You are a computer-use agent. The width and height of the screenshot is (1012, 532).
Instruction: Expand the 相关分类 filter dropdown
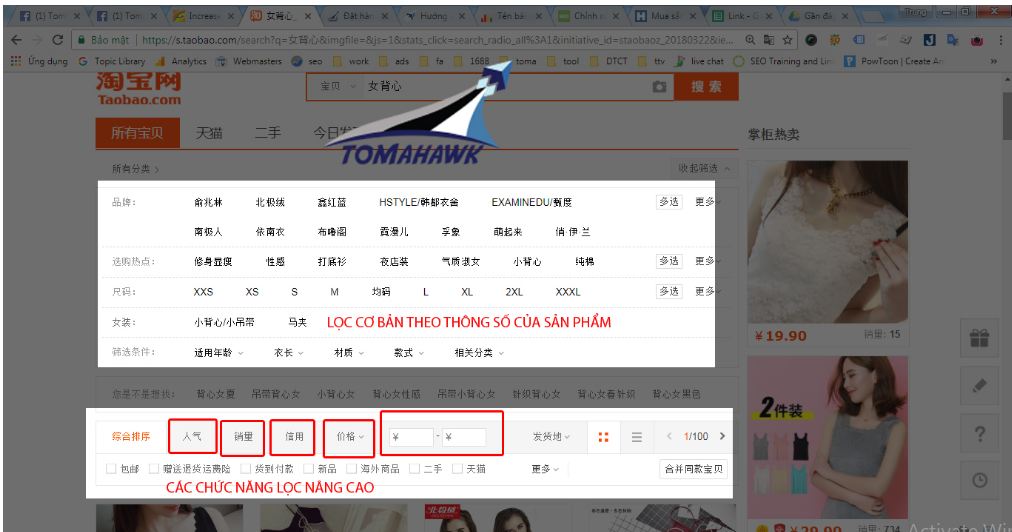point(480,353)
